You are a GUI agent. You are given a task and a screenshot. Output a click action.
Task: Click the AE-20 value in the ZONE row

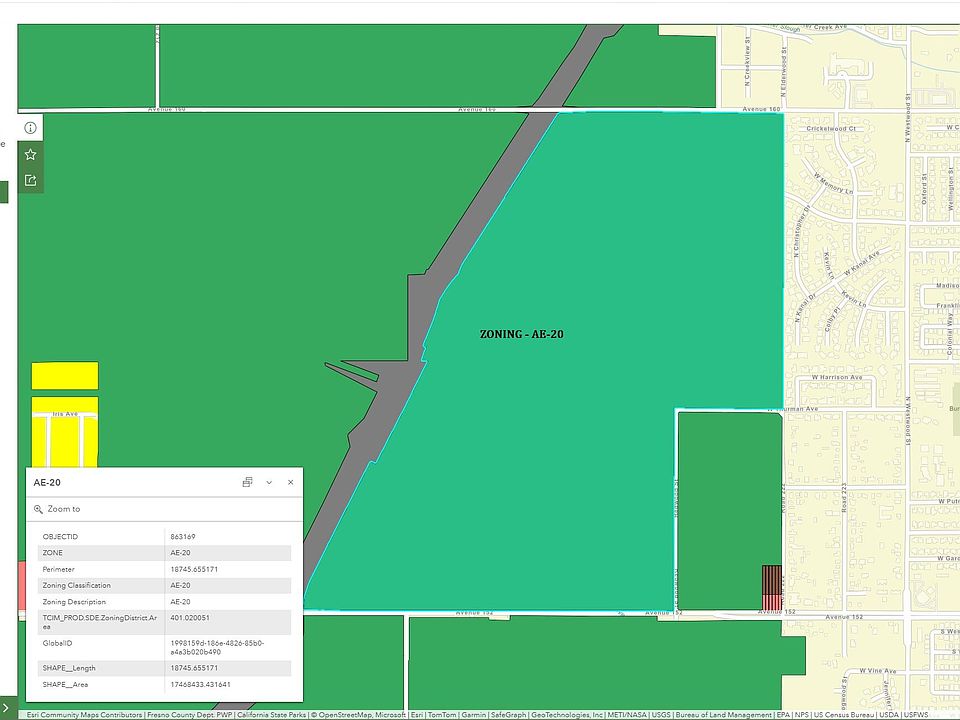point(180,553)
